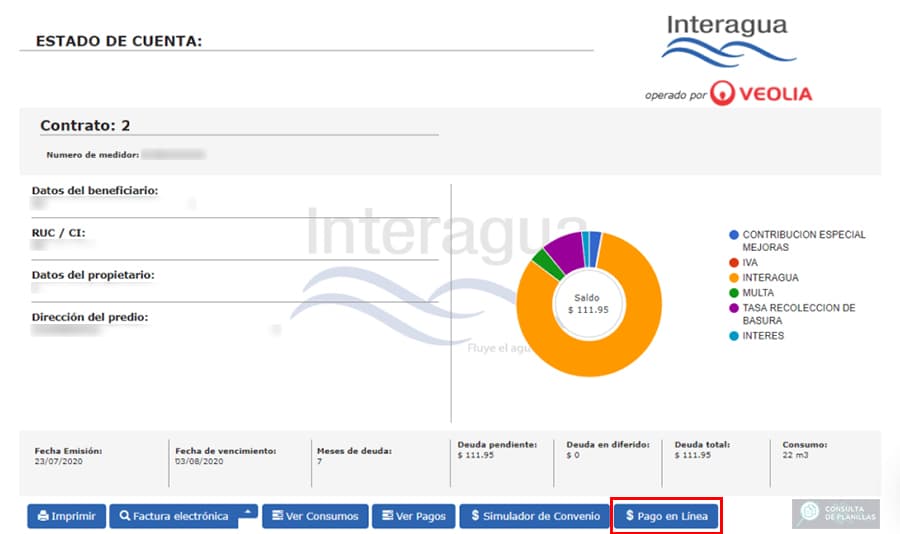This screenshot has width=900, height=534.
Task: Expand the Factura electrónica arrow dropdown
Action: coord(248,511)
